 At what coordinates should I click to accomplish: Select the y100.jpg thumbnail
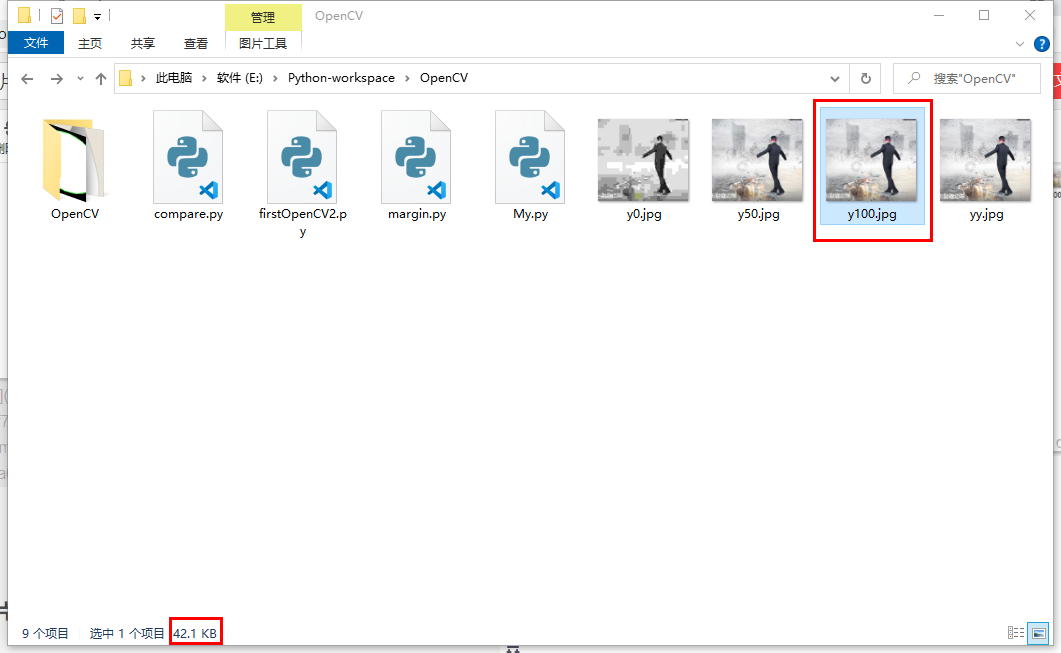(872, 160)
